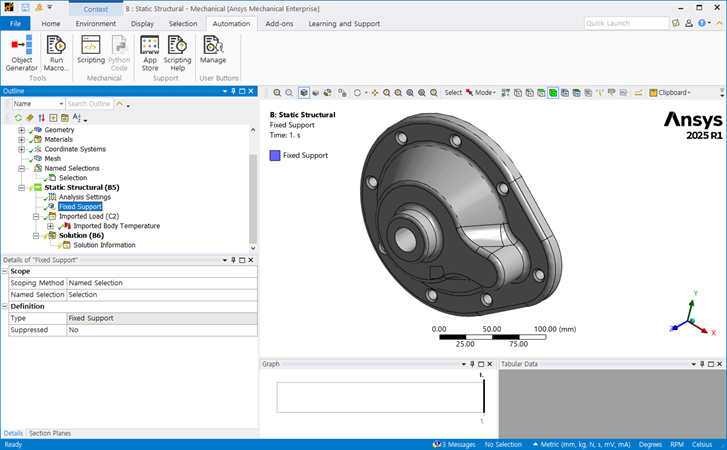Click the Fixed Support legend color swatch
The height and width of the screenshot is (450, 727).
[x=275, y=156]
